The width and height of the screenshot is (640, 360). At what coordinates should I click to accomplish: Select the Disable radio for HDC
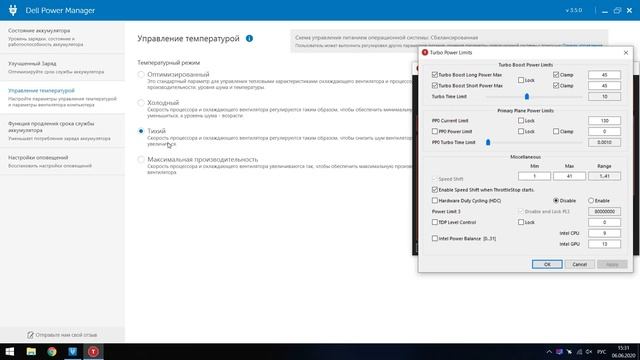coord(556,200)
